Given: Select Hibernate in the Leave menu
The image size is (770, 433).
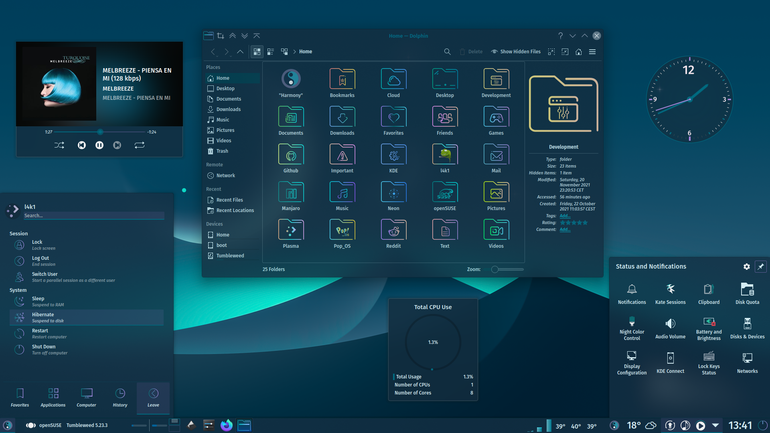Looking at the screenshot, I should pos(86,317).
